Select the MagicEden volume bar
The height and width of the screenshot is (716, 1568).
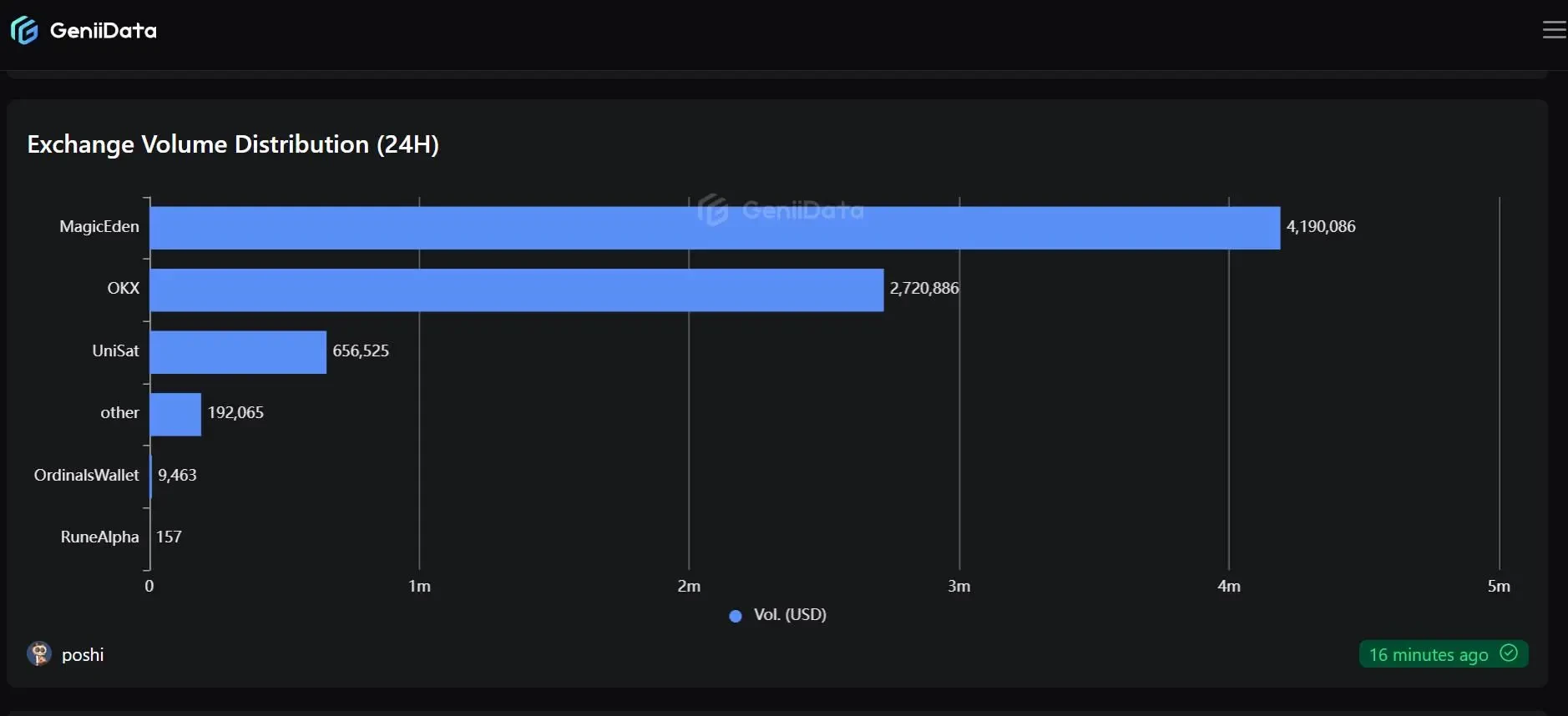pos(715,228)
